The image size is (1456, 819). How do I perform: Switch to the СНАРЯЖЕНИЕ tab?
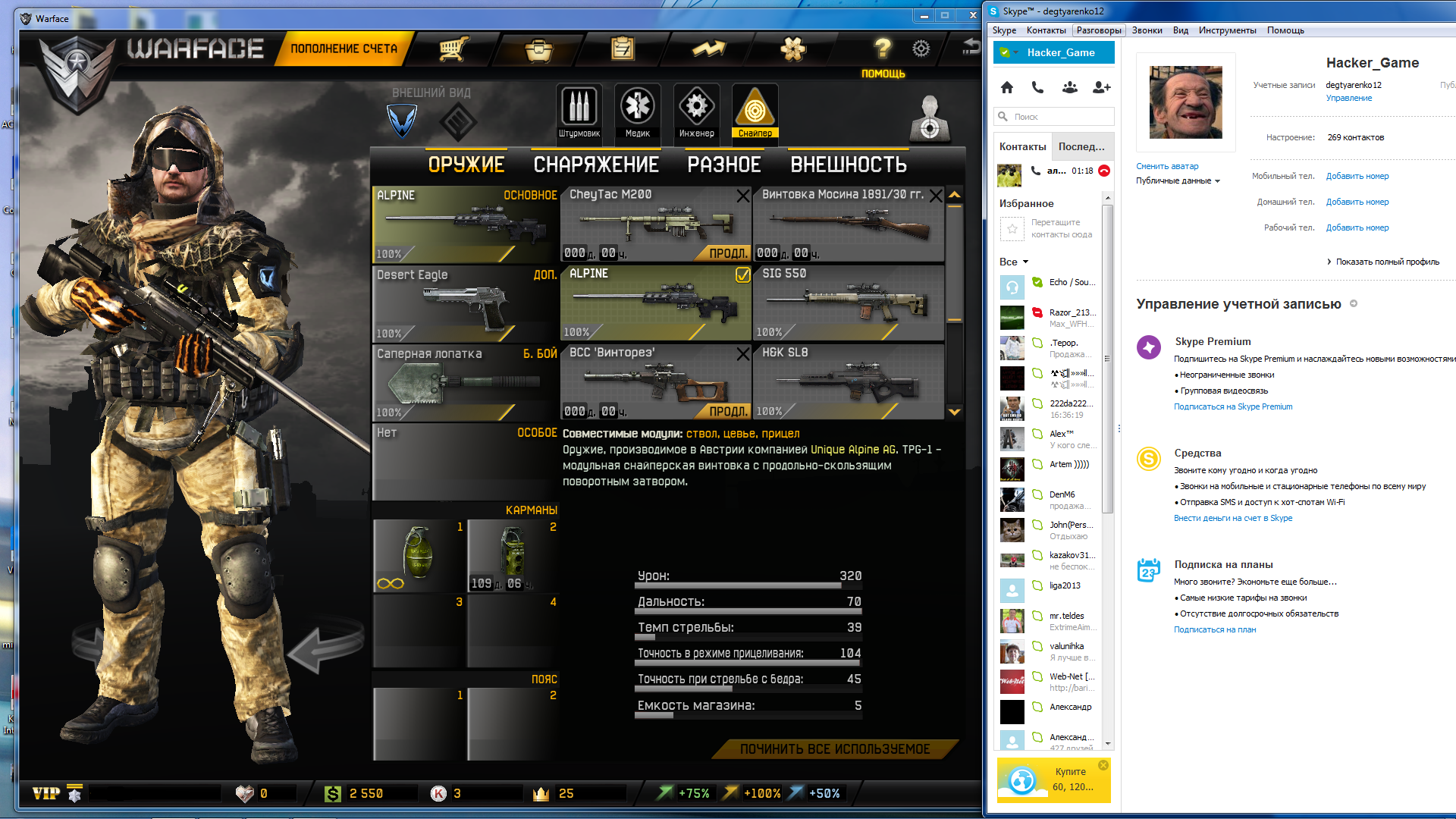[x=596, y=165]
